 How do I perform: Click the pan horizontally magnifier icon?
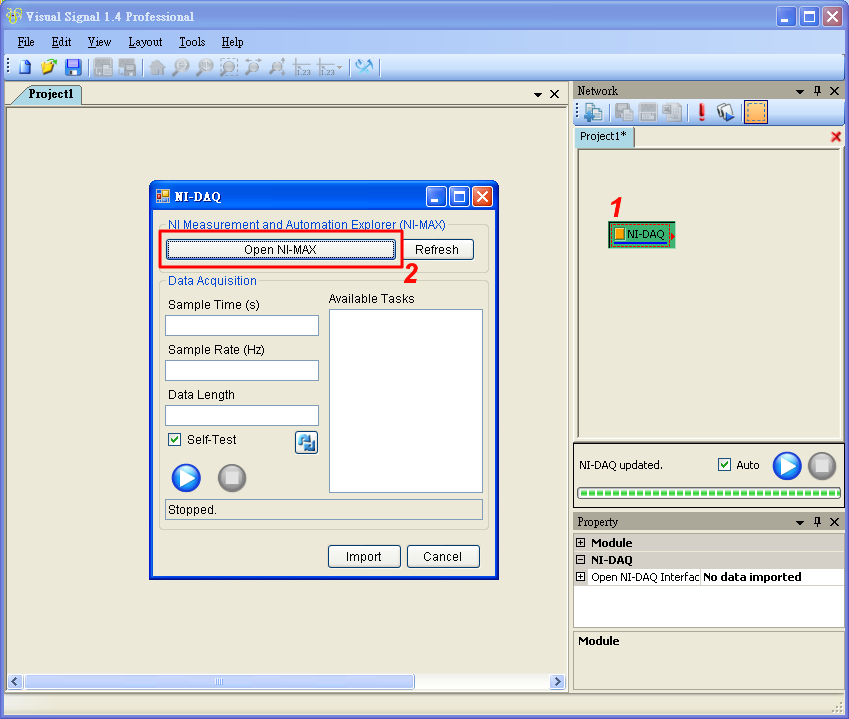pos(252,68)
